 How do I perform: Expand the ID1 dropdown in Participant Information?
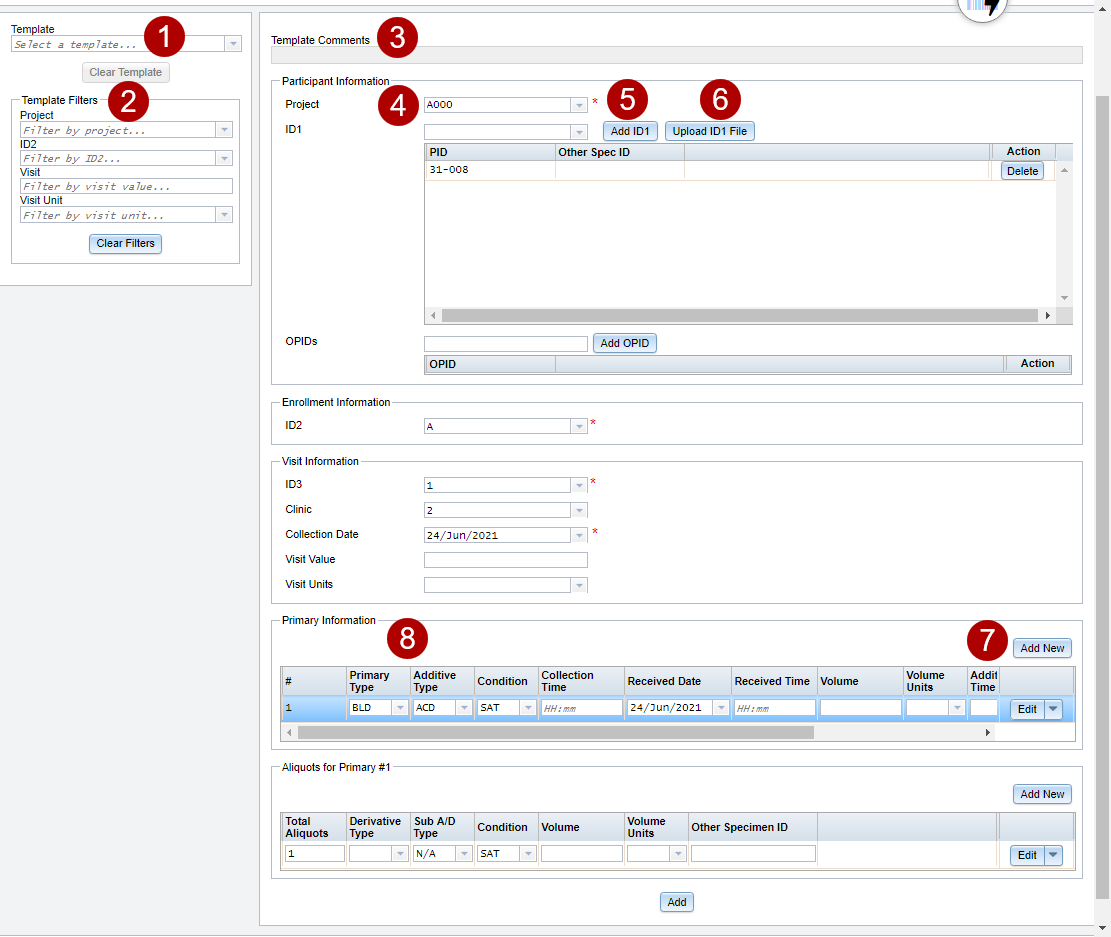579,132
